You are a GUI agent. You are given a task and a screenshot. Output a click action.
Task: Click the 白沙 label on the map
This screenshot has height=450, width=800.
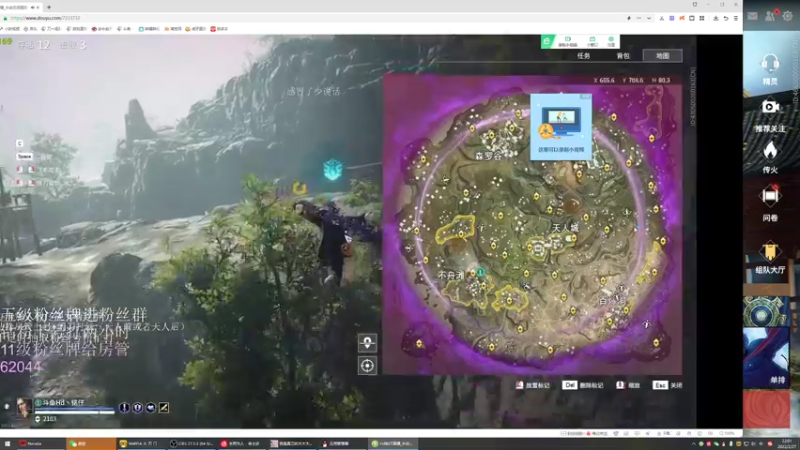(x=611, y=301)
